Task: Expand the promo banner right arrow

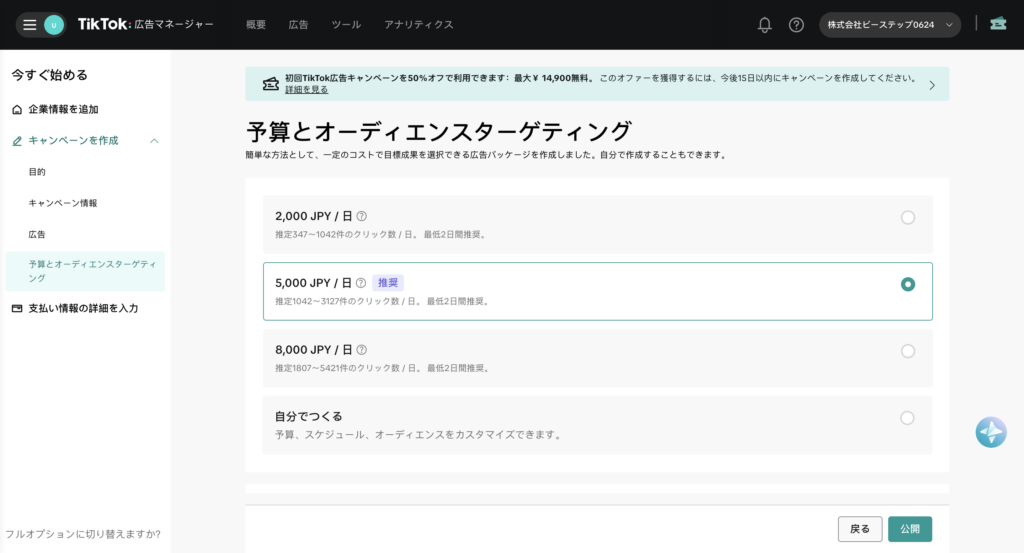Action: pyautogui.click(x=932, y=85)
